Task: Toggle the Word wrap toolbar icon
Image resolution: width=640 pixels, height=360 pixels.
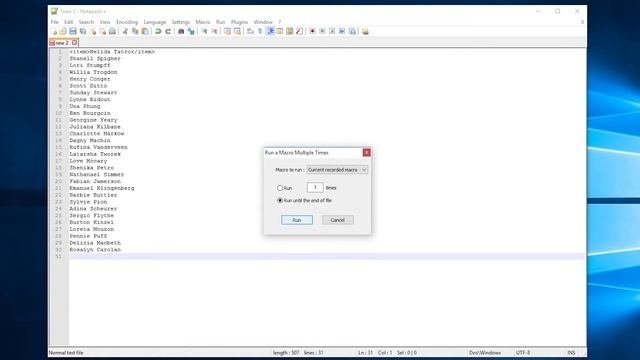Action: click(x=250, y=31)
